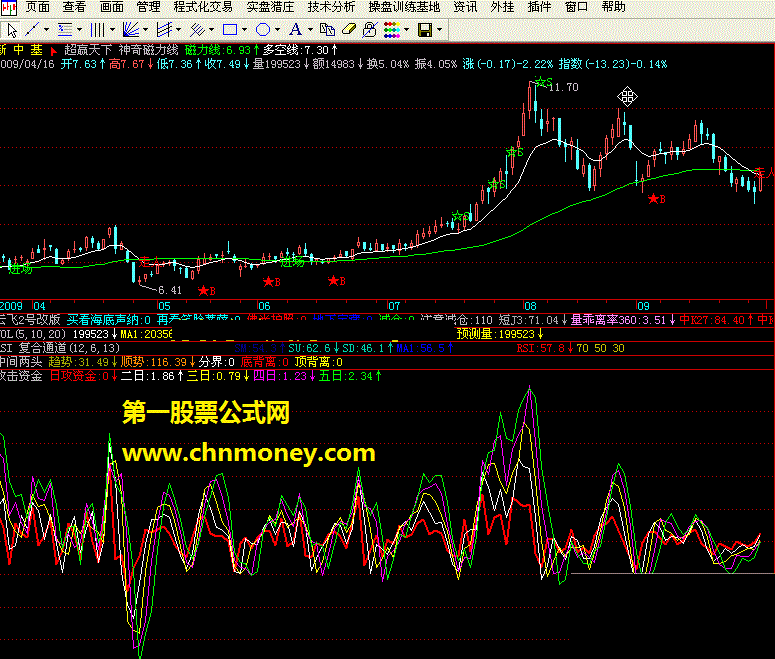Viewport: 775px width, 659px height.
Task: Open the 查看 menu
Action: [74, 7]
